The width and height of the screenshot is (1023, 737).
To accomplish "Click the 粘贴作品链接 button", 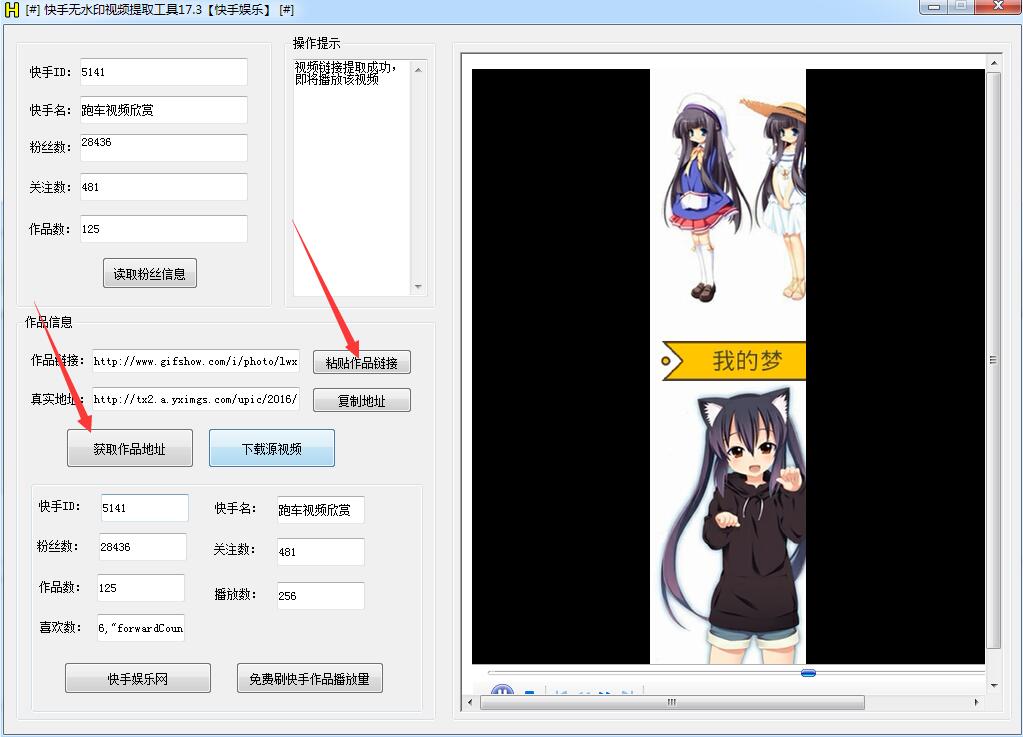I will [361, 362].
